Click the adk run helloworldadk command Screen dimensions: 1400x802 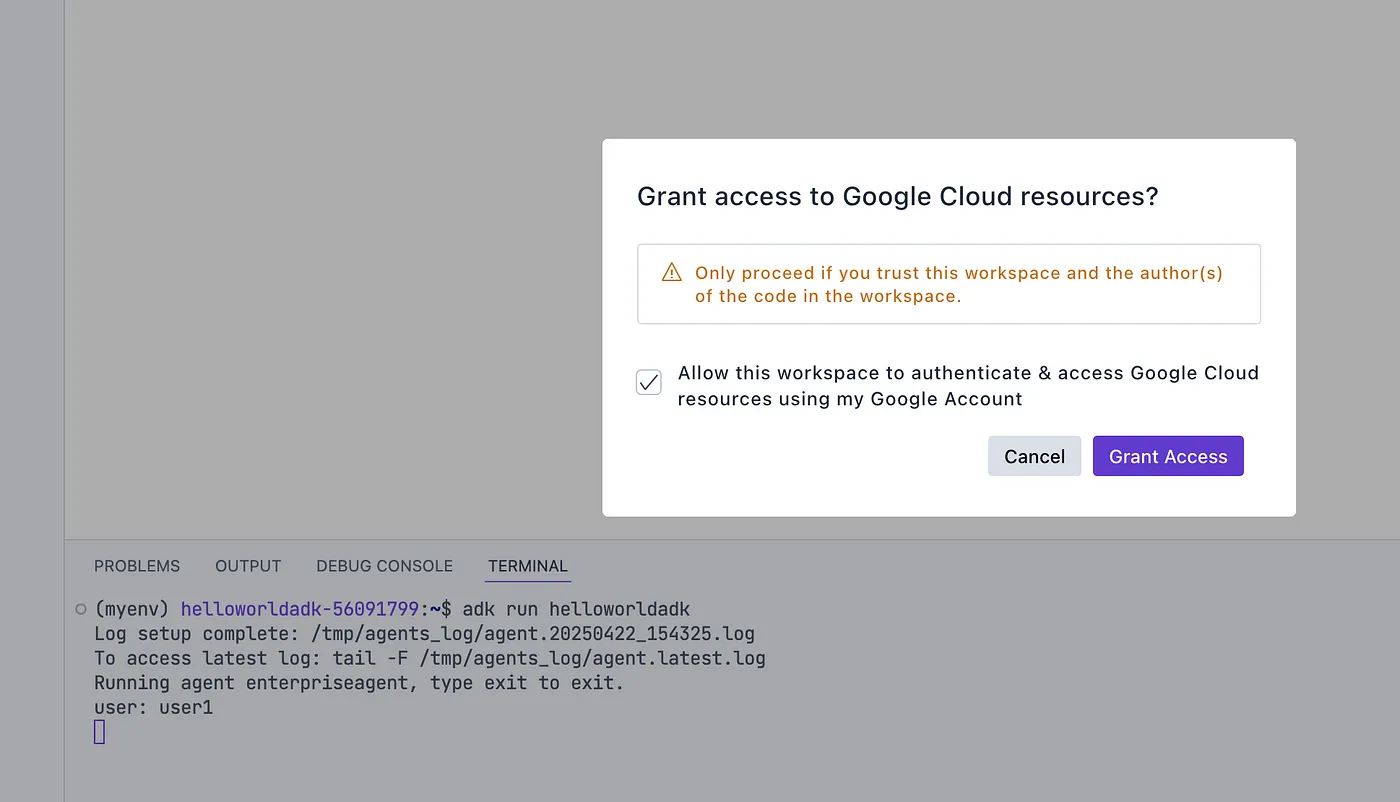pos(578,608)
